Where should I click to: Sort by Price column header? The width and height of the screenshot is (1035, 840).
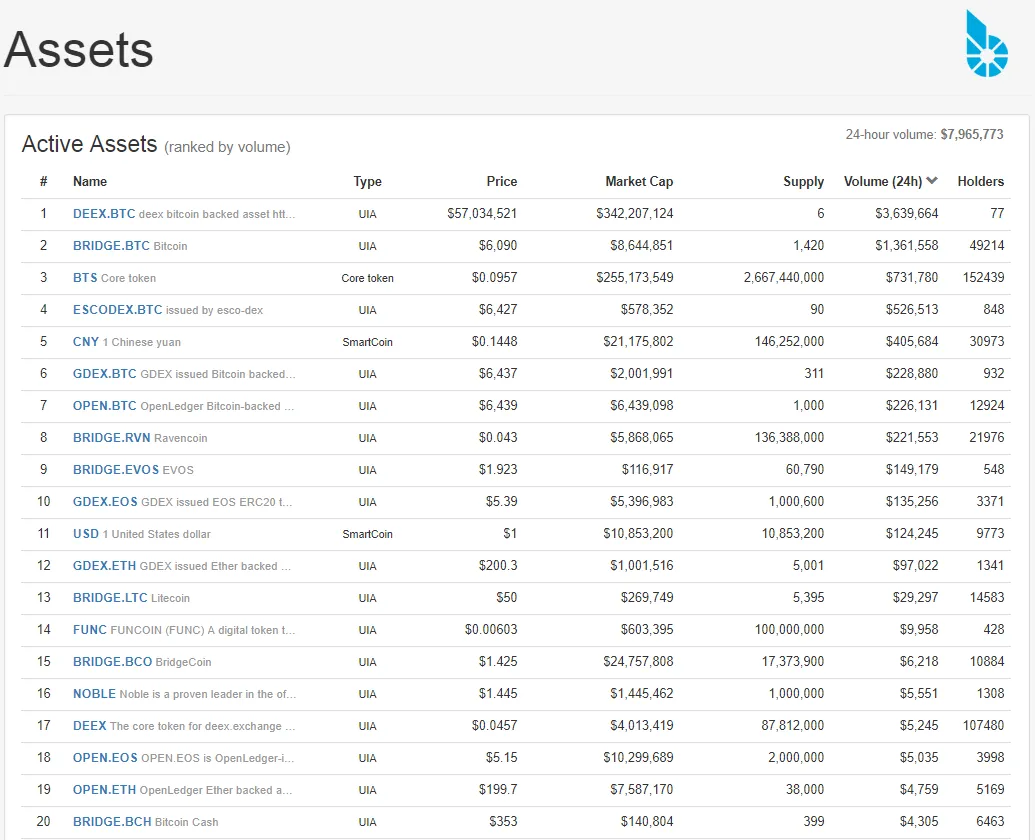[502, 181]
